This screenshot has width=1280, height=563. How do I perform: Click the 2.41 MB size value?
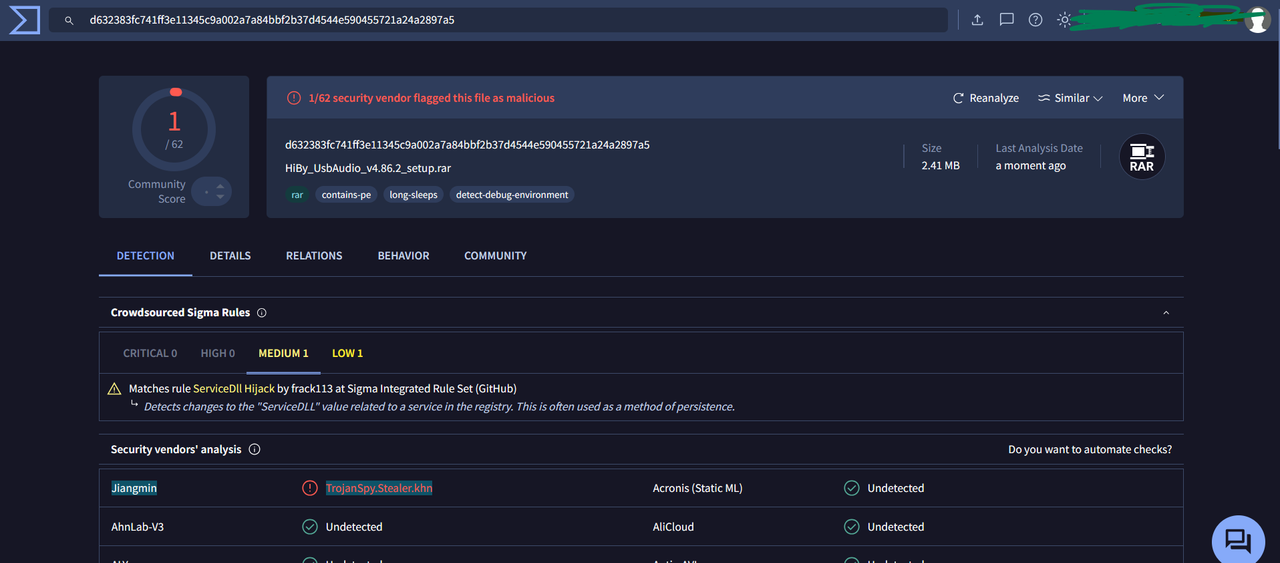pyautogui.click(x=940, y=166)
